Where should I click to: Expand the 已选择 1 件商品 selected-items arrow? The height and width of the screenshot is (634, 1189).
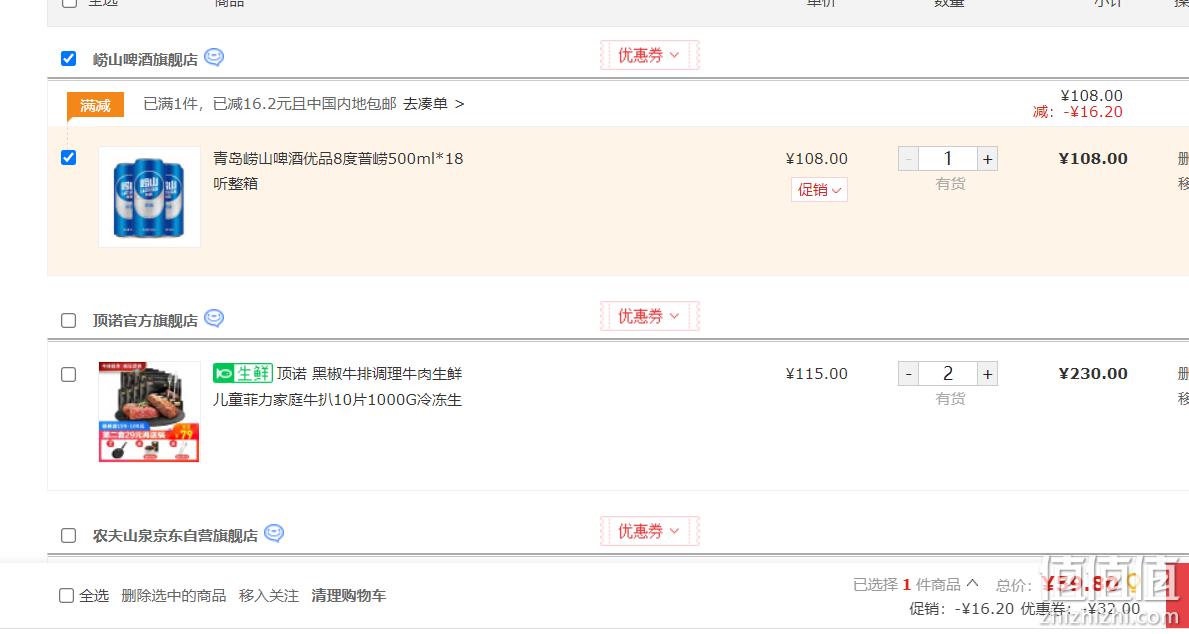[972, 584]
